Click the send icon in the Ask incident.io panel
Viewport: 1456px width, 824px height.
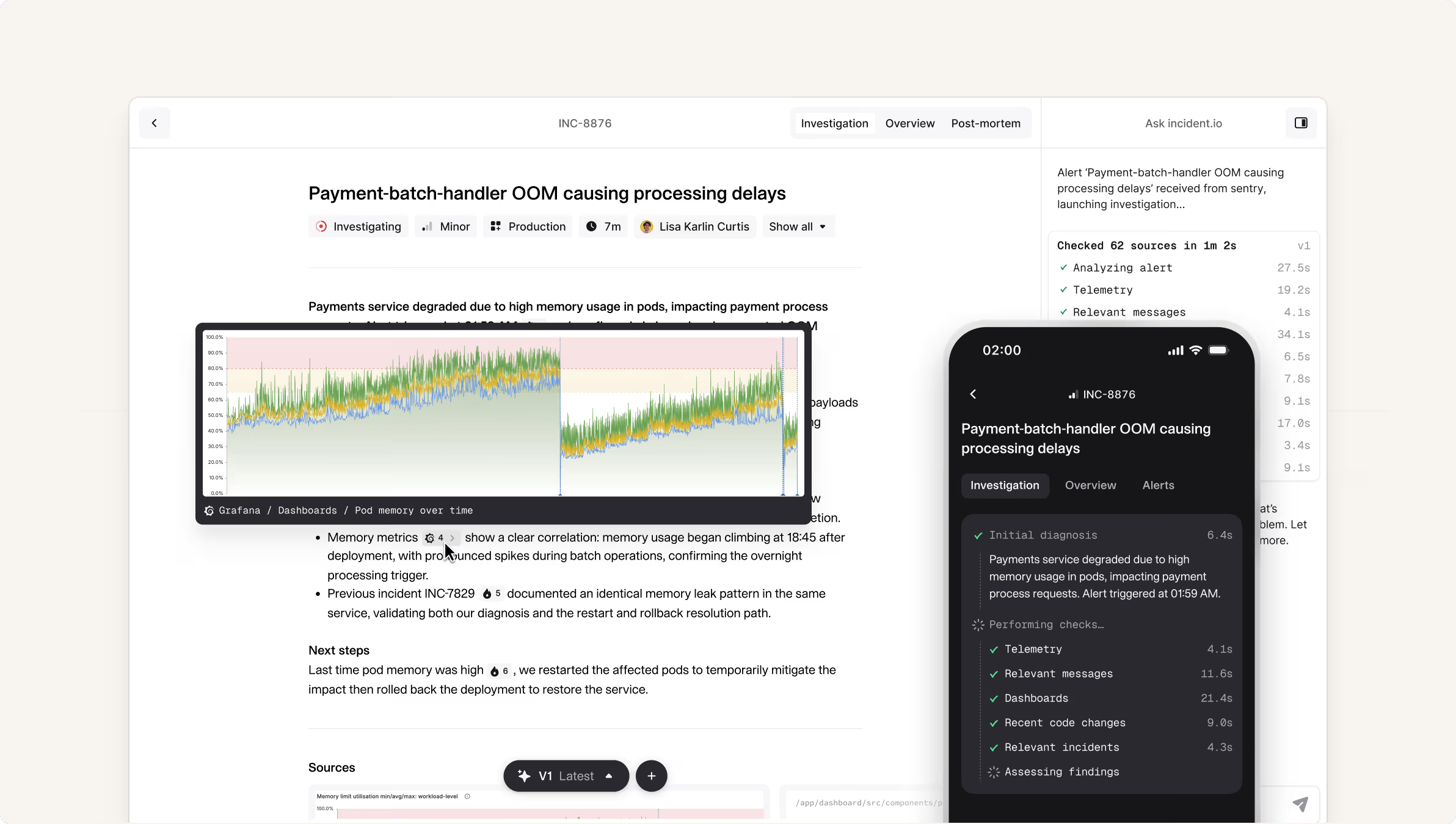pos(1301,804)
